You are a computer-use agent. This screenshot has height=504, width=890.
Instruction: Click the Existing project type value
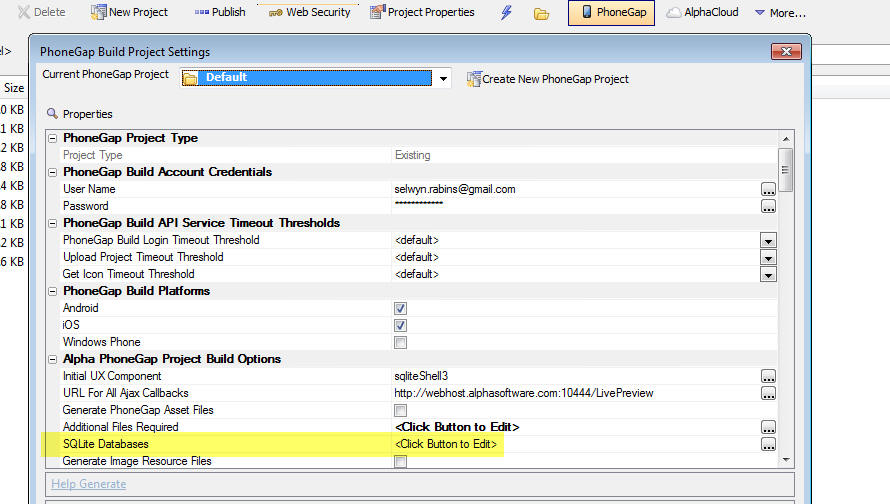click(412, 155)
